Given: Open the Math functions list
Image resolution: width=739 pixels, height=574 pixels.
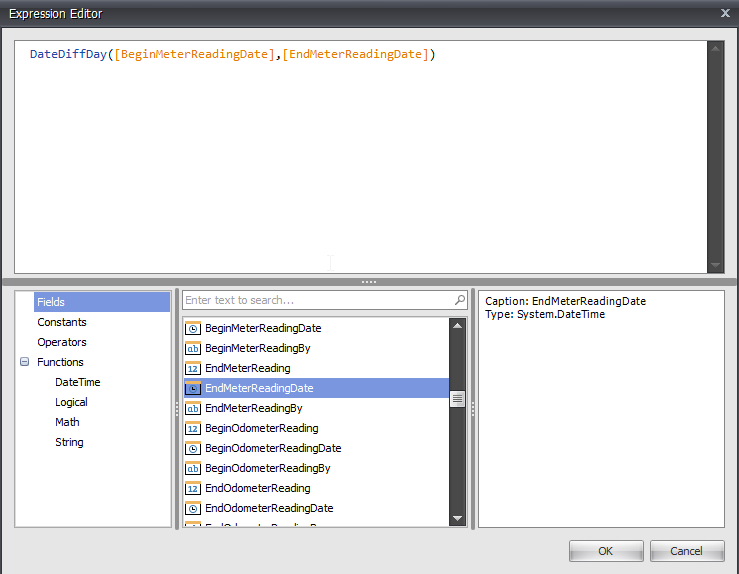Looking at the screenshot, I should [x=67, y=422].
